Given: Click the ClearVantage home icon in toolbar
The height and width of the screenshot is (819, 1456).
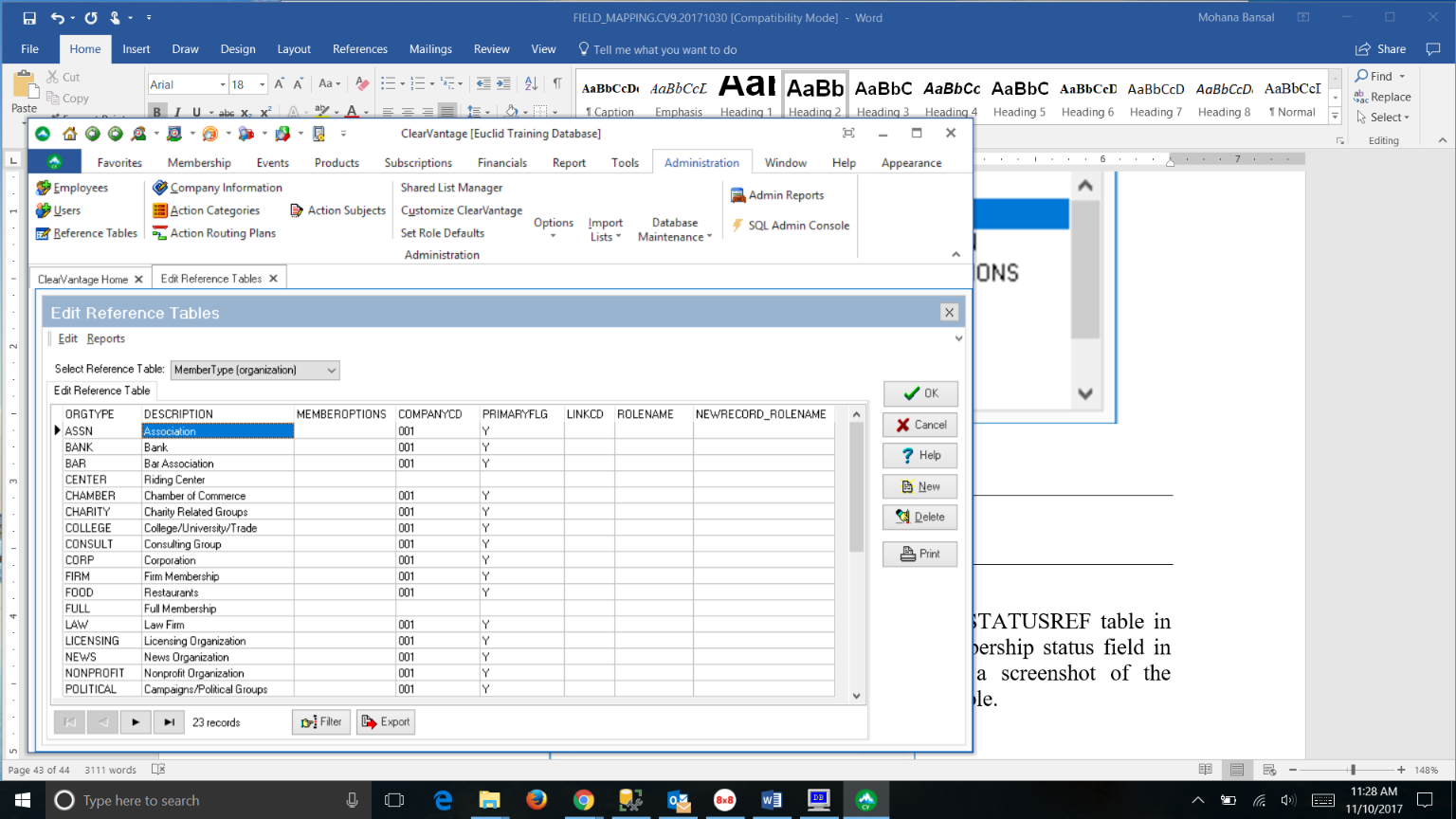Looking at the screenshot, I should click(x=70, y=134).
